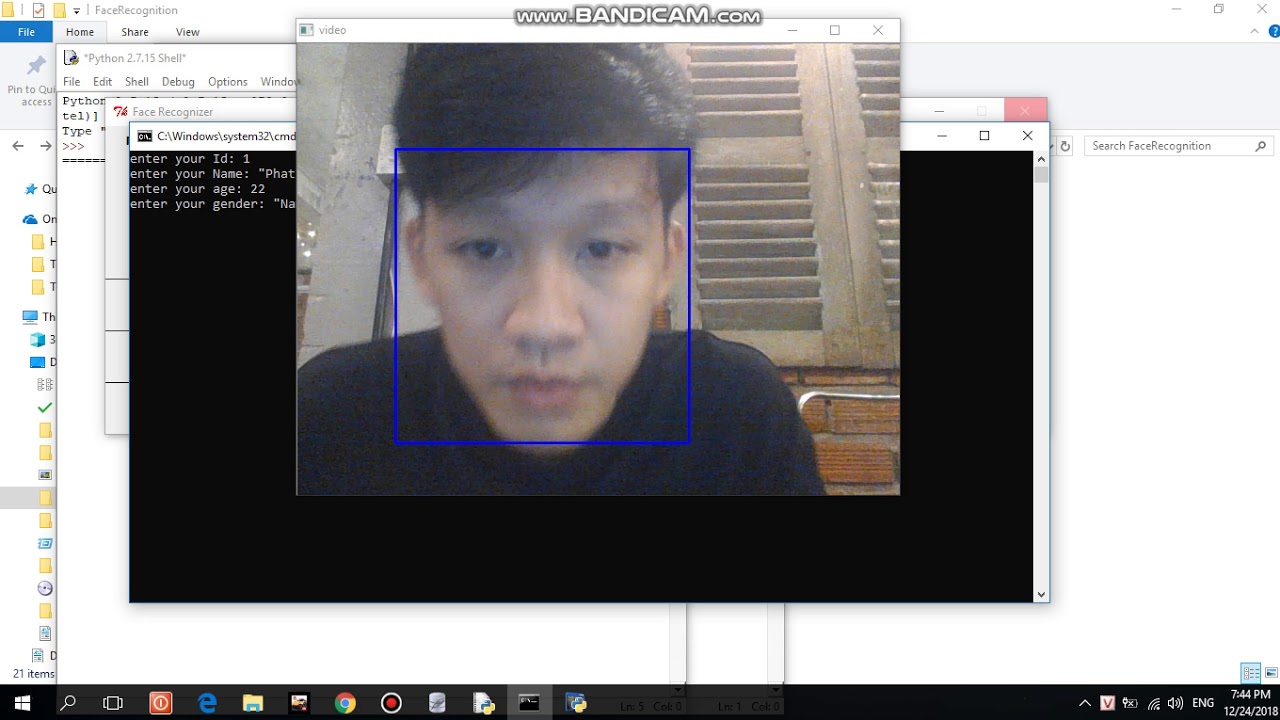Image resolution: width=1280 pixels, height=720 pixels.
Task: Open Microsoft Edge from taskbar
Action: (207, 703)
